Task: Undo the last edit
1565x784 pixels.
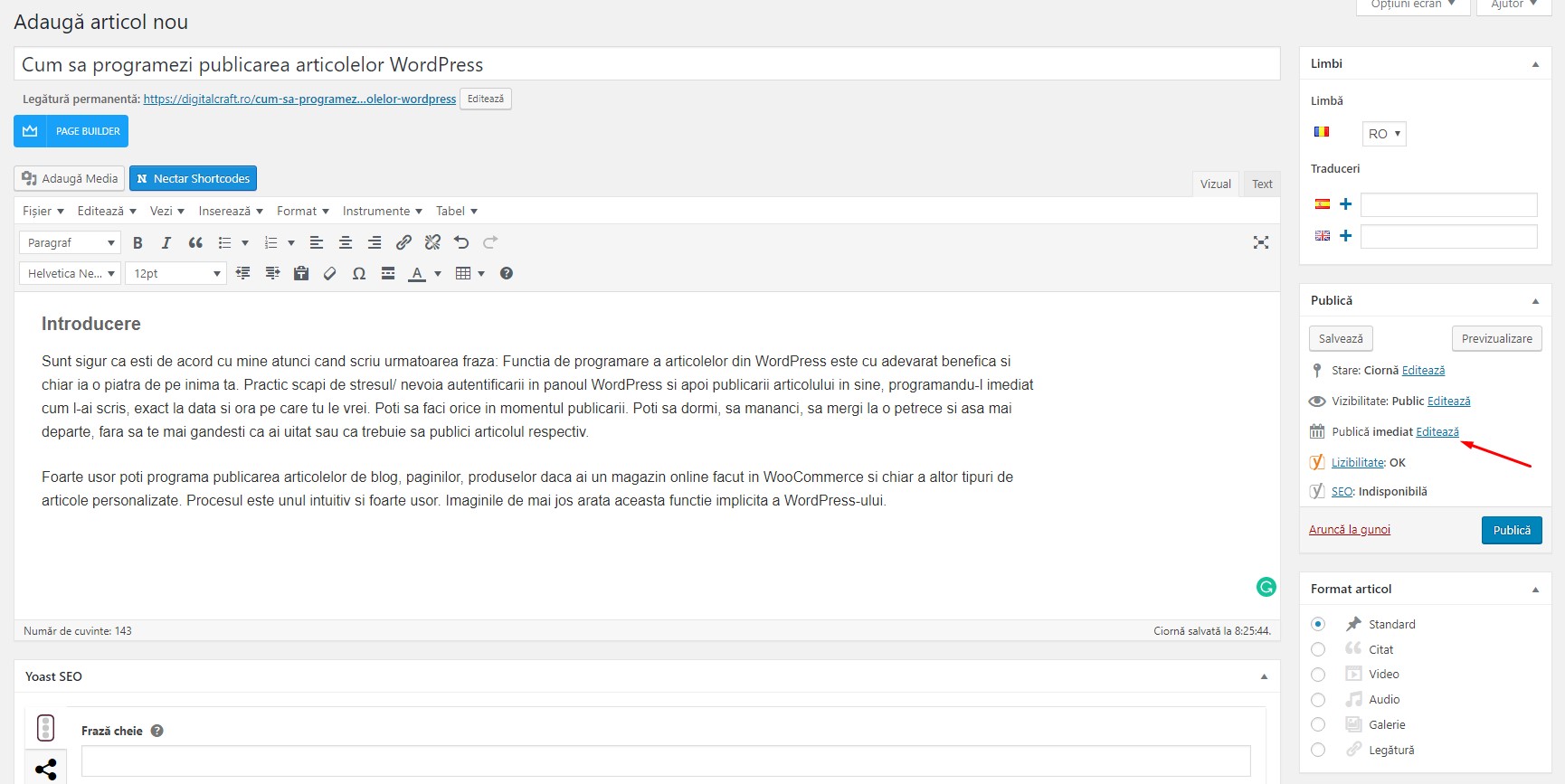Action: click(461, 242)
